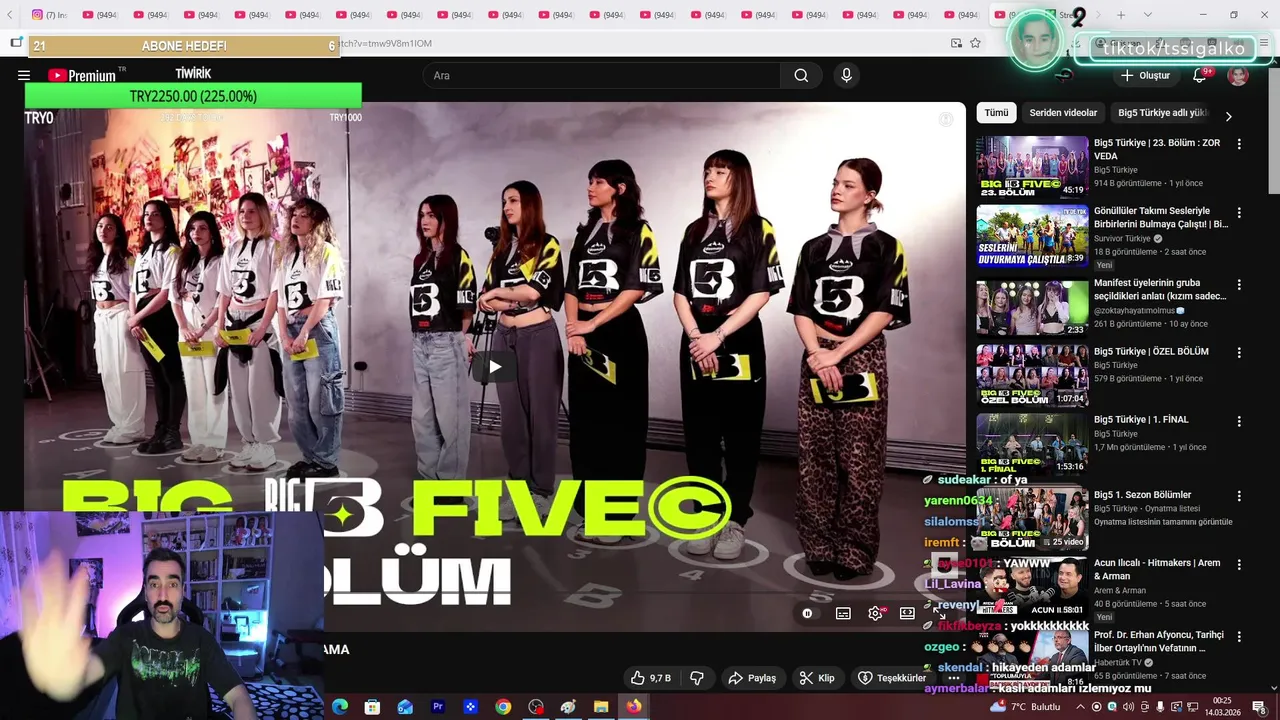The width and height of the screenshot is (1280, 720).
Task: Open Big5 Türkiye 1. FİNAL title
Action: pyautogui.click(x=1141, y=420)
